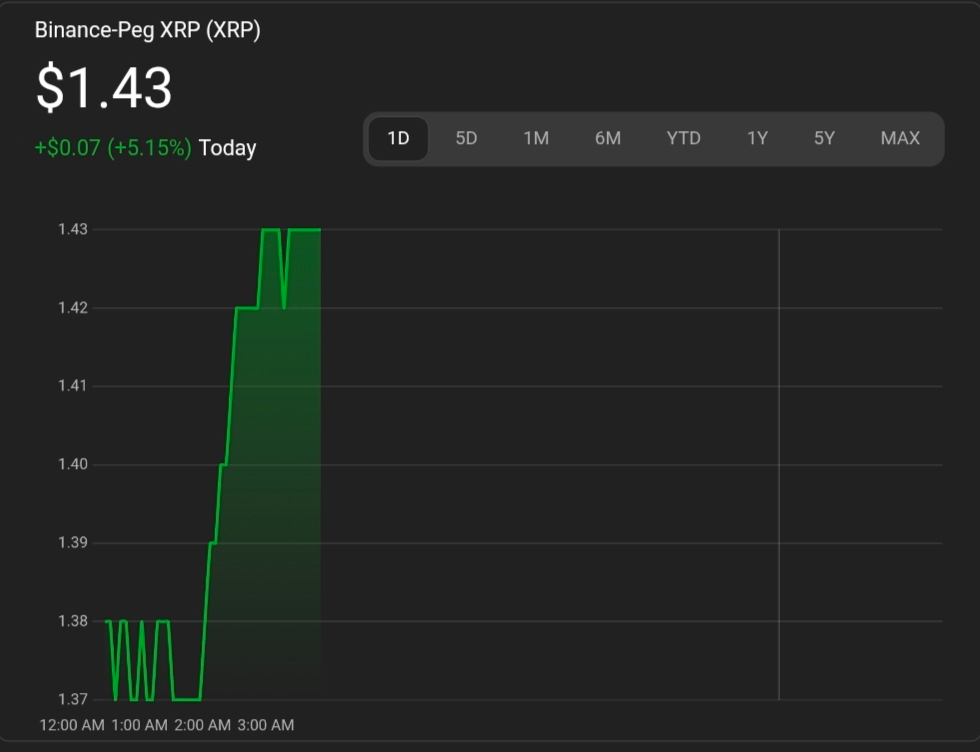Click the 1:00 AM axis label
This screenshot has width=980, height=752.
click(139, 725)
